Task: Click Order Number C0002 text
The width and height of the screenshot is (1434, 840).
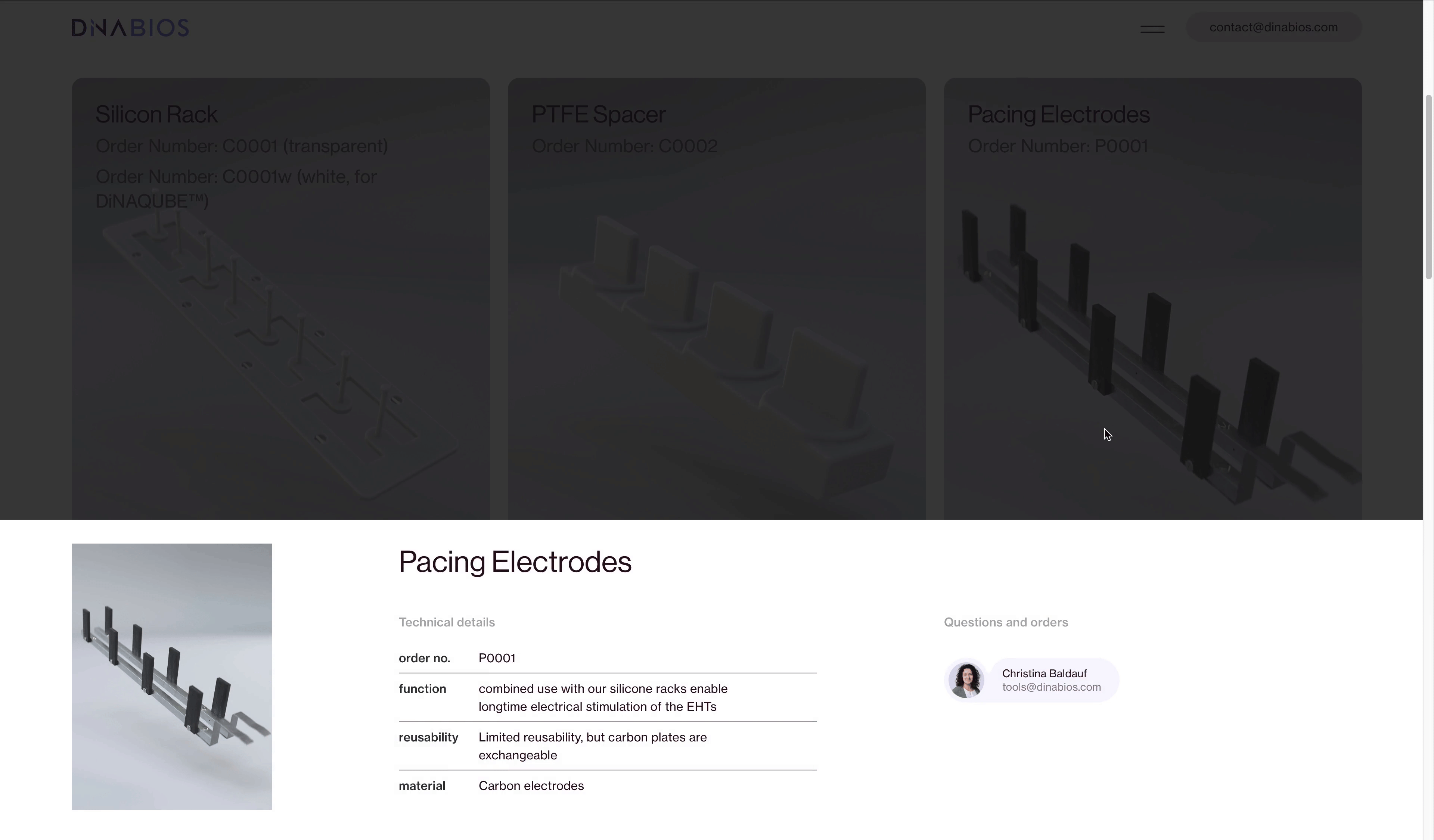Action: tap(624, 146)
